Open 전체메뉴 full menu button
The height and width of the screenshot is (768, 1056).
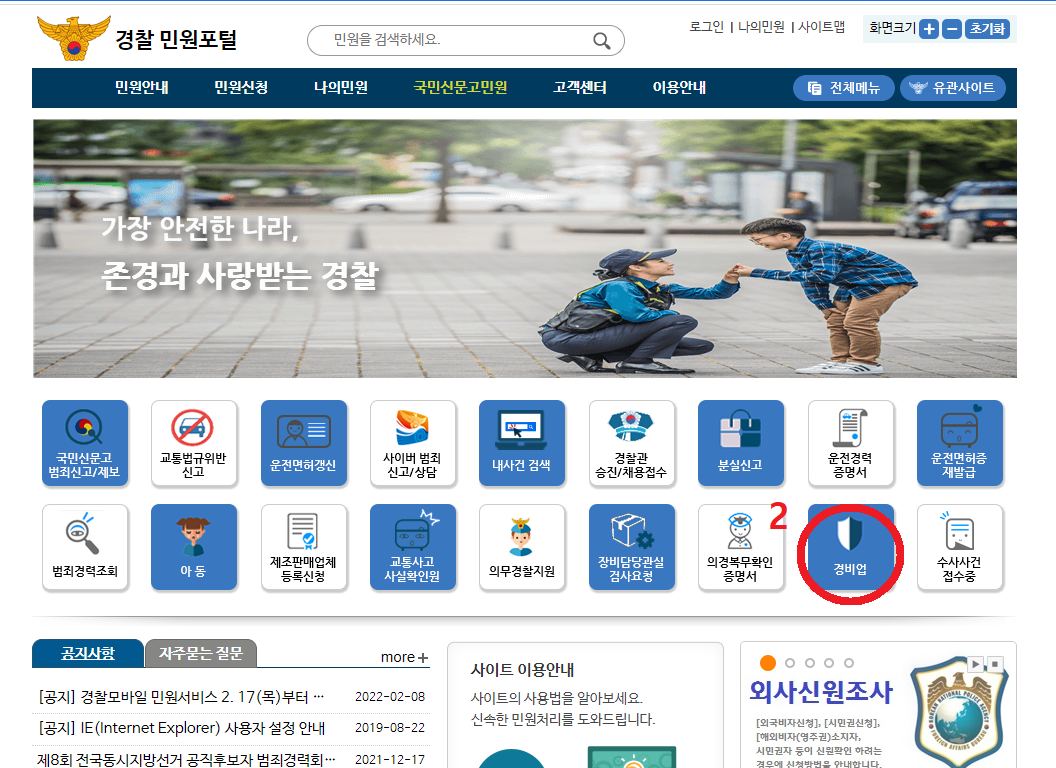tap(844, 88)
